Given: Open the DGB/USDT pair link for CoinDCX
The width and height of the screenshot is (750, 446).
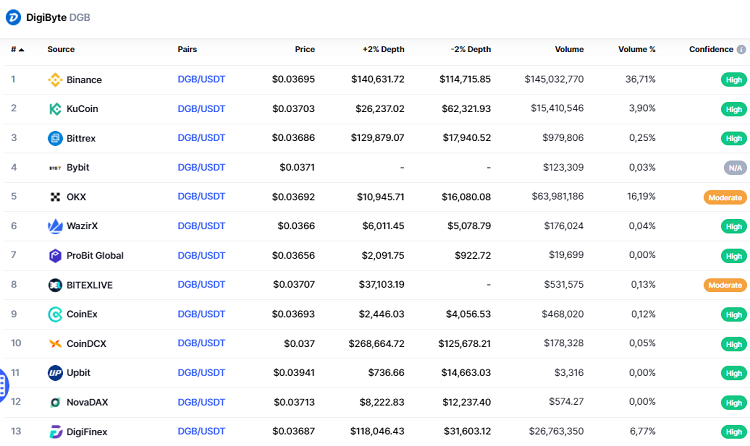Looking at the screenshot, I should [x=201, y=344].
